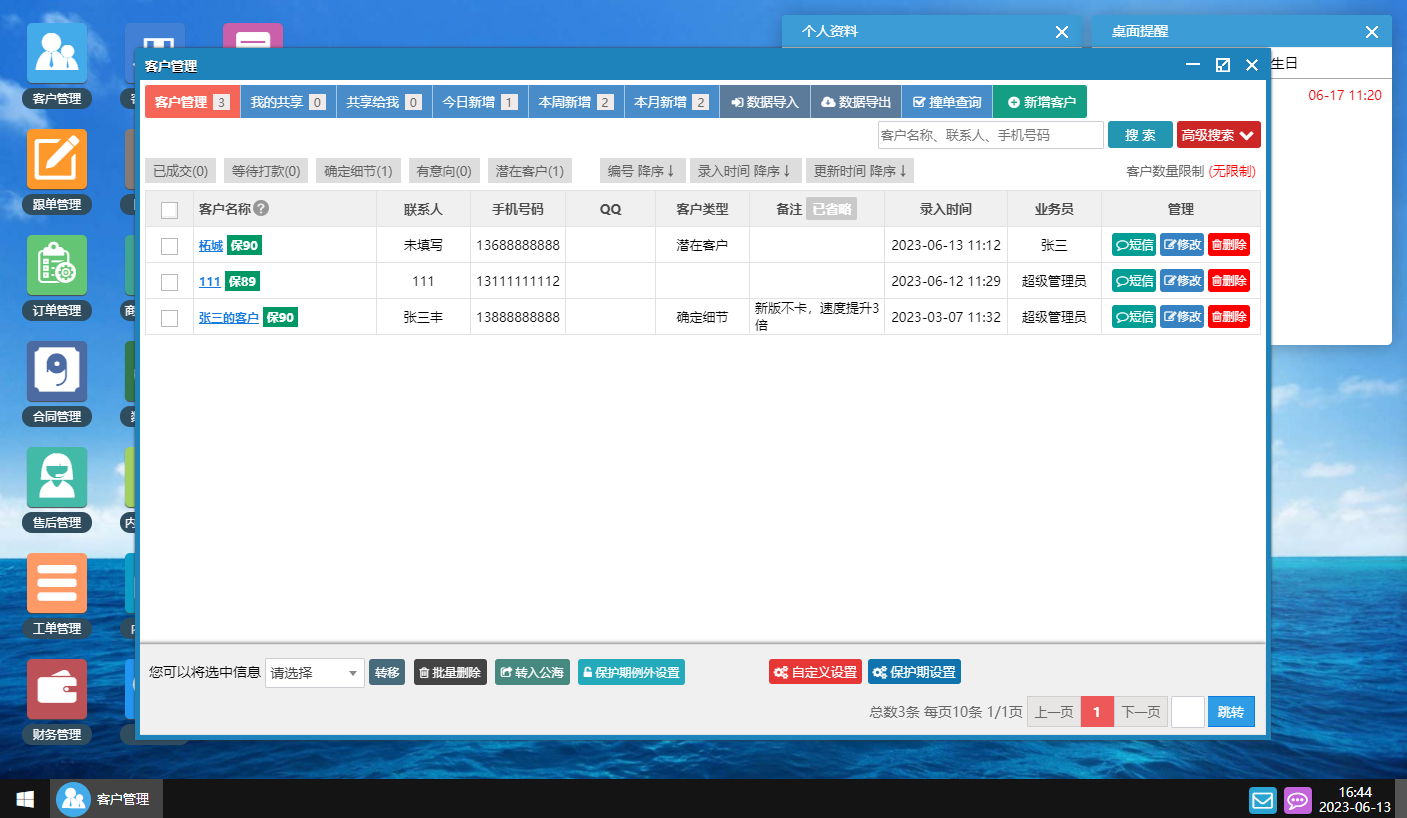Open the 售后管理 module

pos(57,477)
